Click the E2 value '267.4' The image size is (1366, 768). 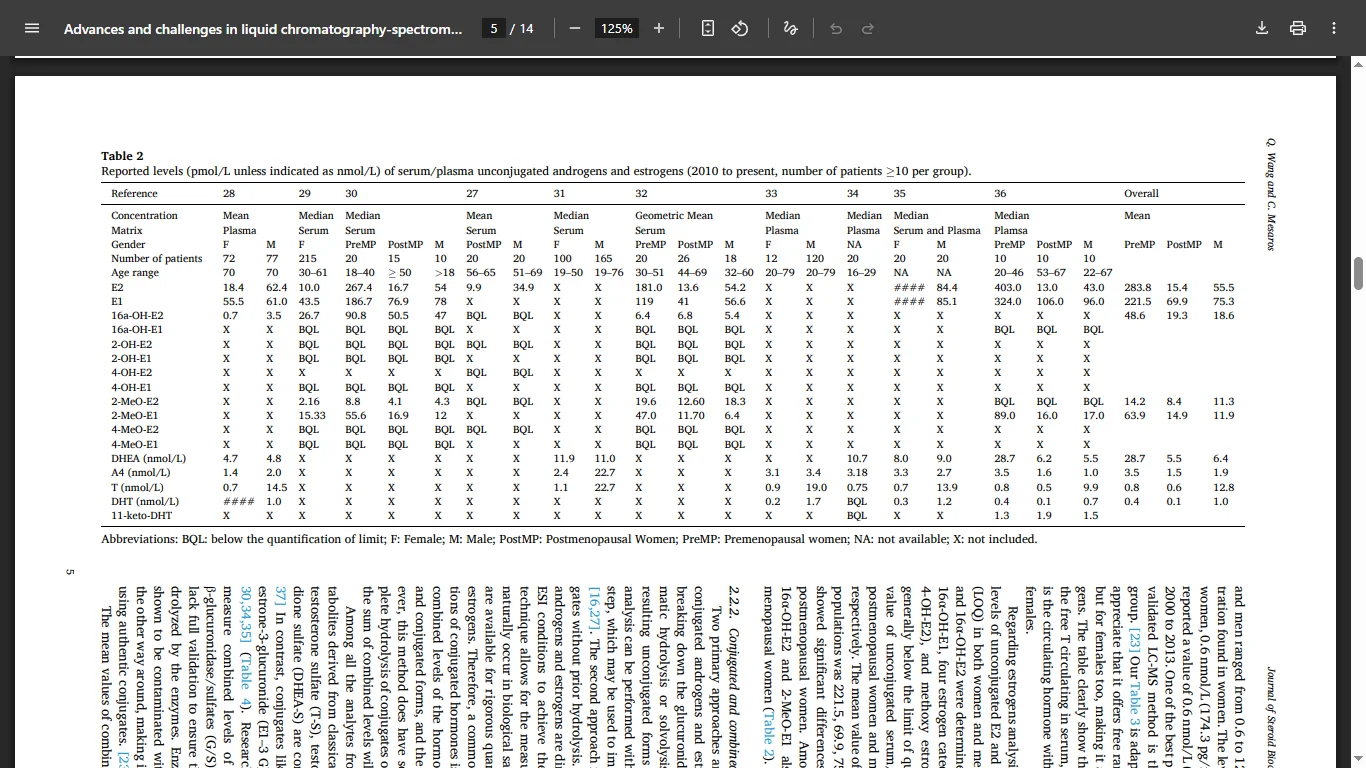click(x=358, y=288)
